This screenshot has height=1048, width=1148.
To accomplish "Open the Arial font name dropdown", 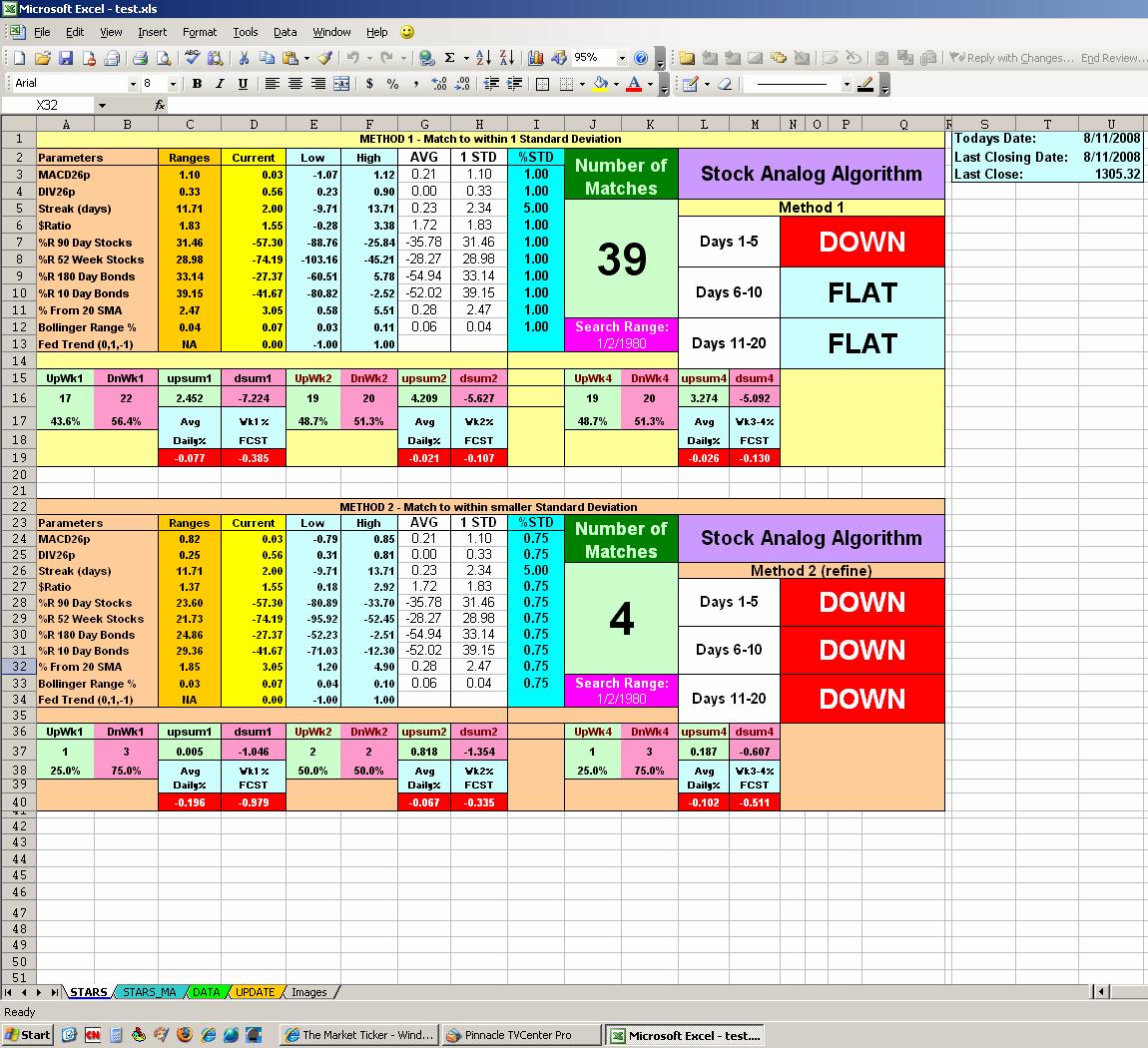I will [x=133, y=84].
